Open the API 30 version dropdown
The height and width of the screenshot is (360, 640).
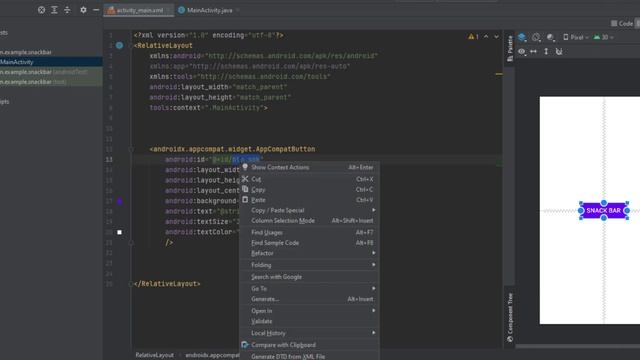click(x=603, y=38)
